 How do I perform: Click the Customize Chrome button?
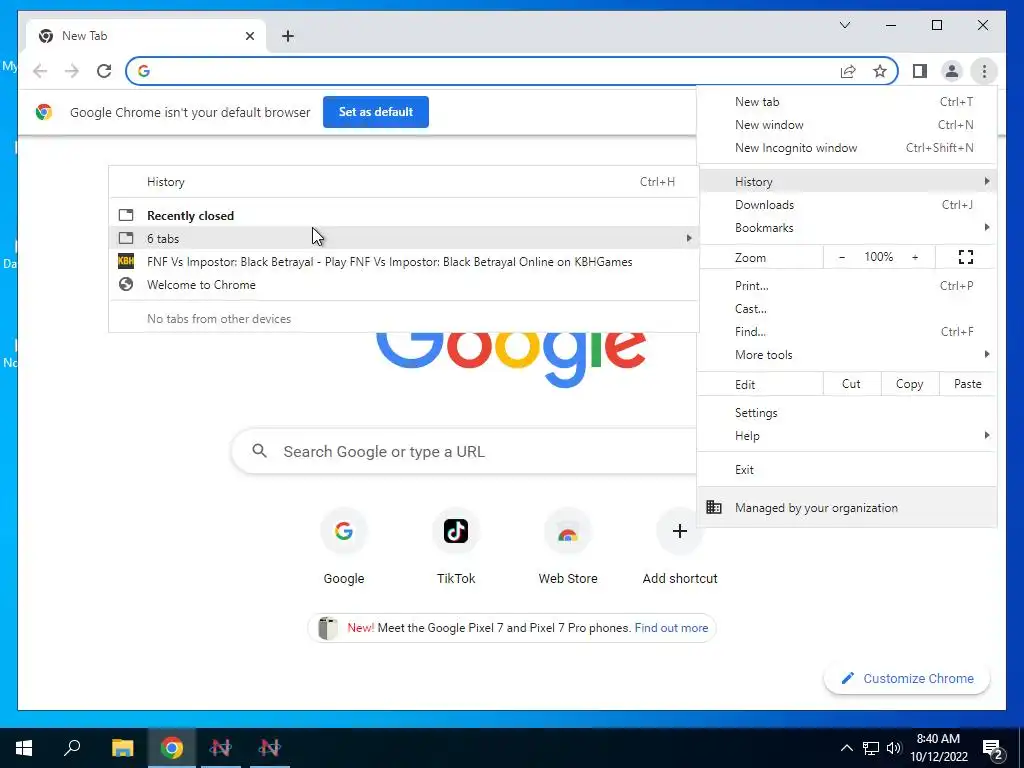pos(906,679)
